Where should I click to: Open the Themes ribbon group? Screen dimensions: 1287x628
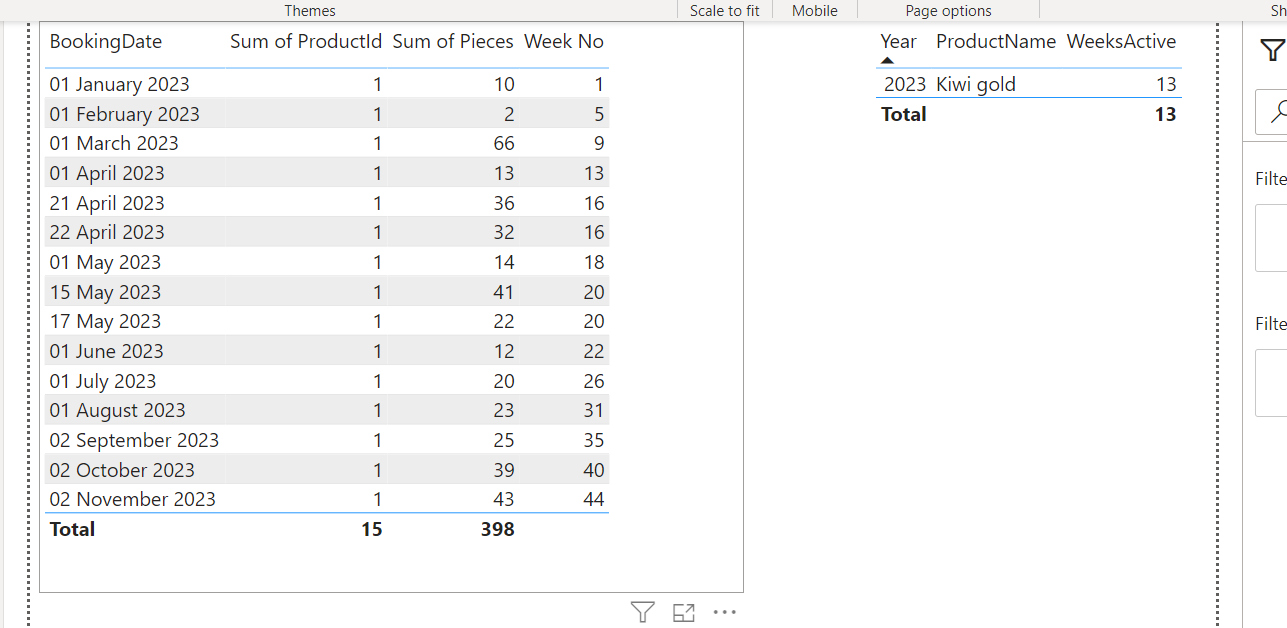[x=310, y=10]
